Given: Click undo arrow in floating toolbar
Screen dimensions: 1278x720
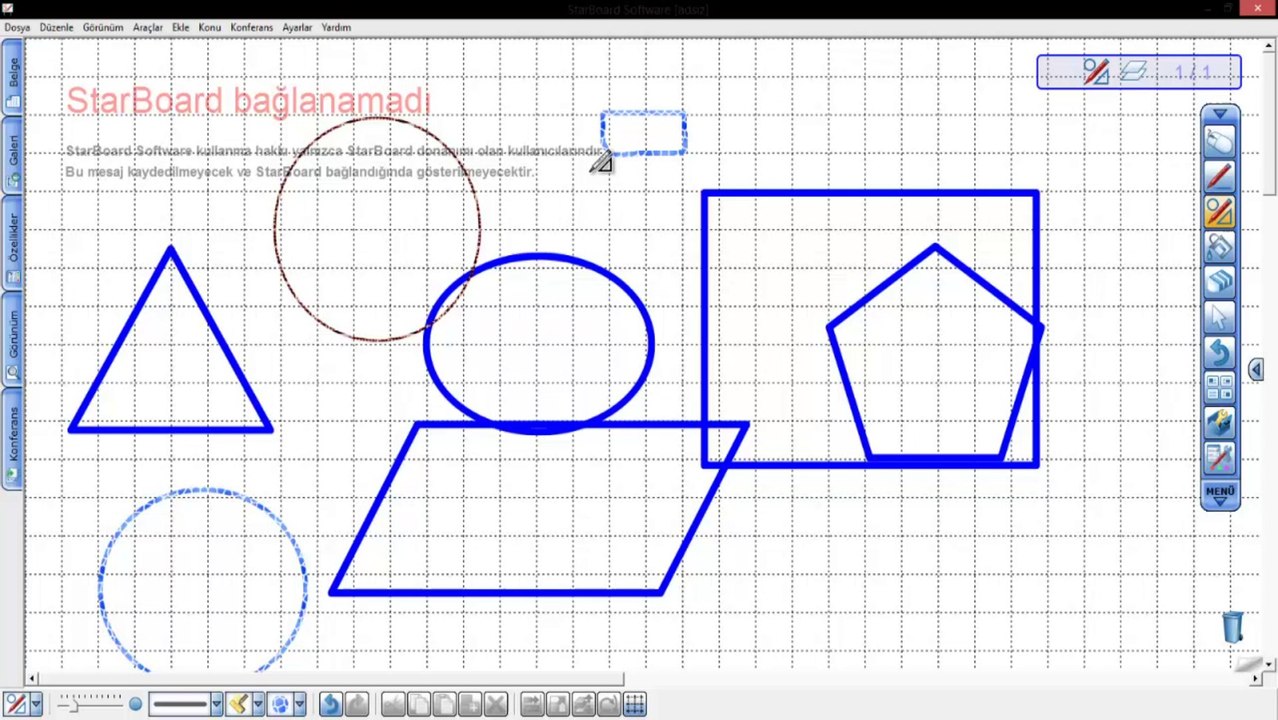Looking at the screenshot, I should point(1220,353).
